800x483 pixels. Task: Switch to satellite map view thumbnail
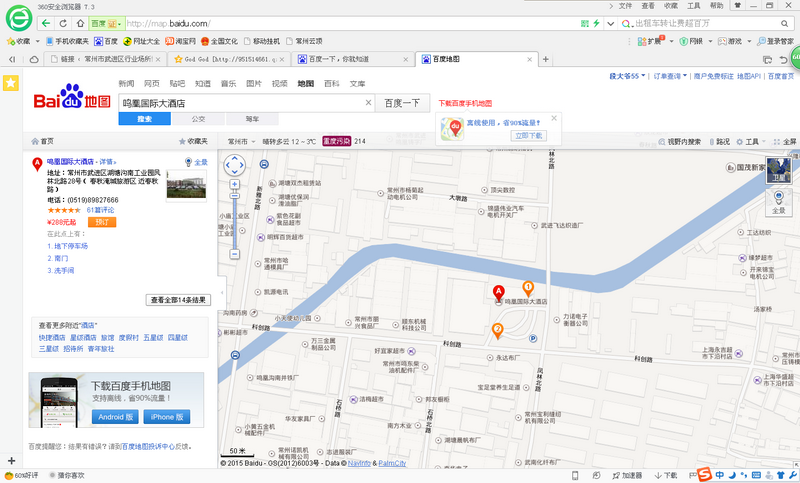pyautogui.click(x=779, y=170)
